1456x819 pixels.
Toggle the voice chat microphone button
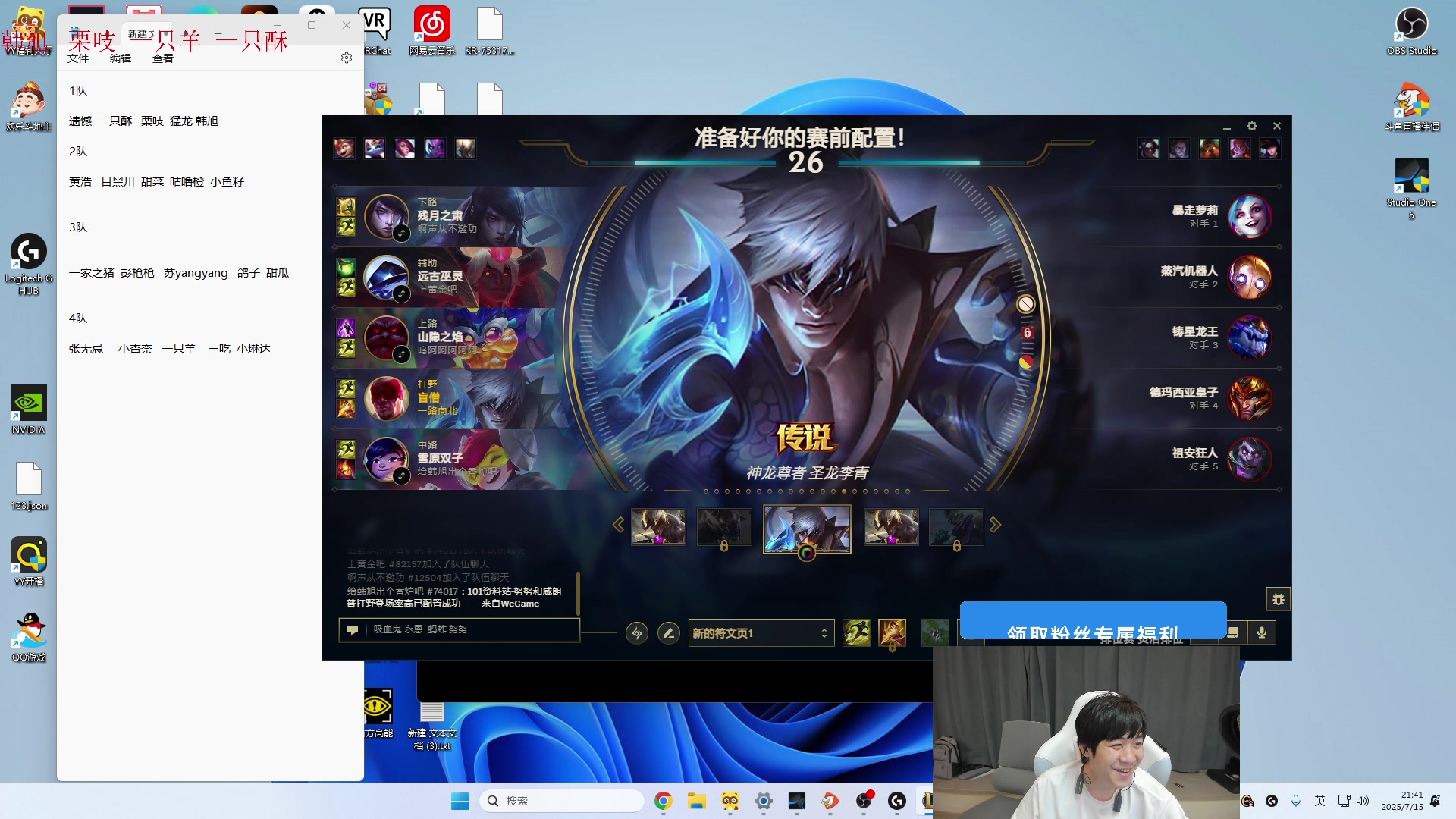(1262, 632)
